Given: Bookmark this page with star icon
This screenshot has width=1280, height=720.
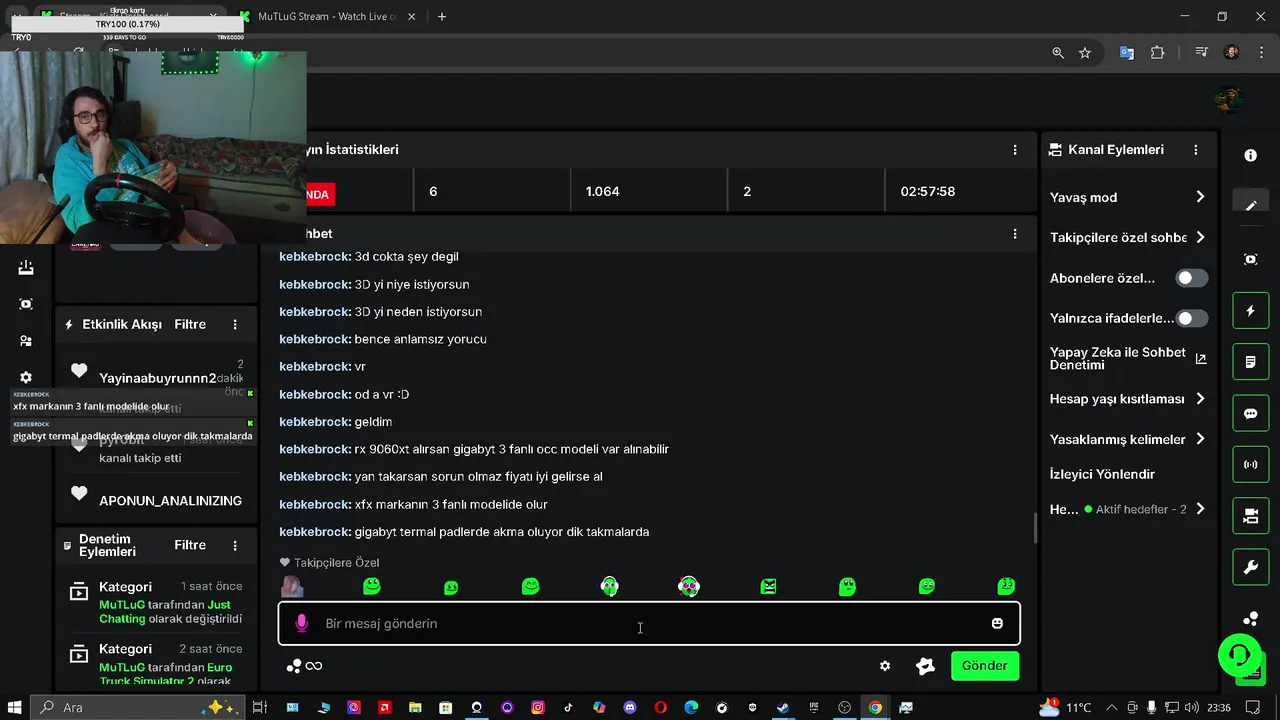Looking at the screenshot, I should click(1085, 53).
